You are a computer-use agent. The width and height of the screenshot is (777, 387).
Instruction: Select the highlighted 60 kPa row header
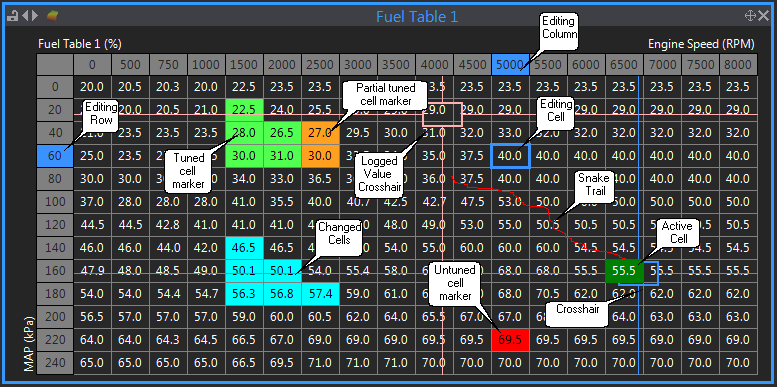(55, 156)
